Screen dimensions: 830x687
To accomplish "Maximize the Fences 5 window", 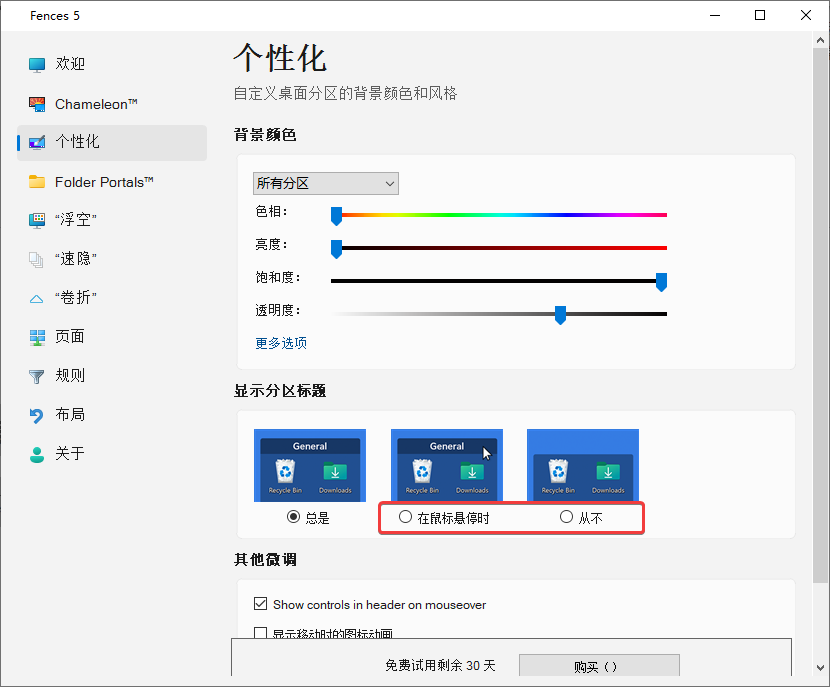I will tap(760, 15).
